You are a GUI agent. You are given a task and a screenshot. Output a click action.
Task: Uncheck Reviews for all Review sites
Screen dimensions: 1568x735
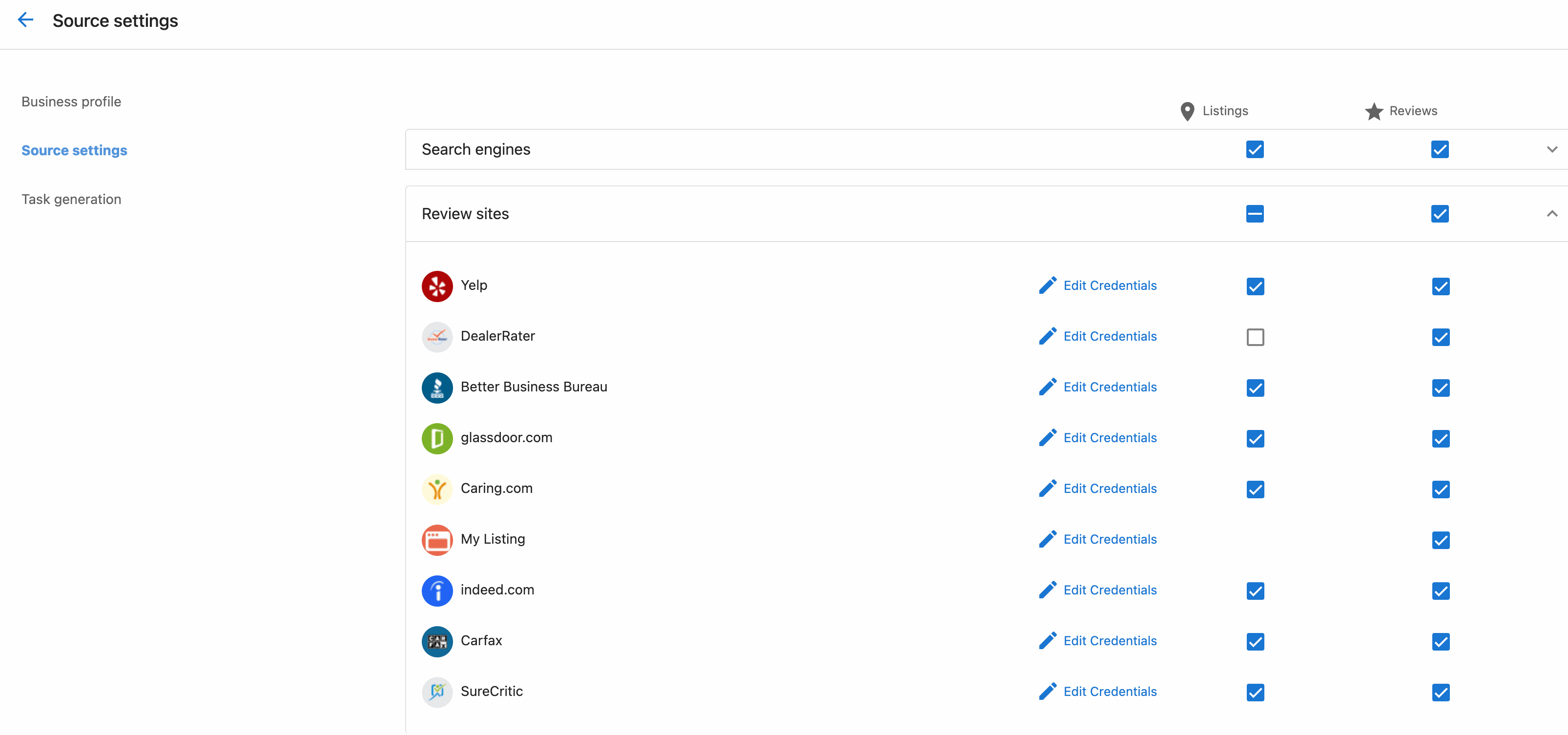pyautogui.click(x=1440, y=214)
